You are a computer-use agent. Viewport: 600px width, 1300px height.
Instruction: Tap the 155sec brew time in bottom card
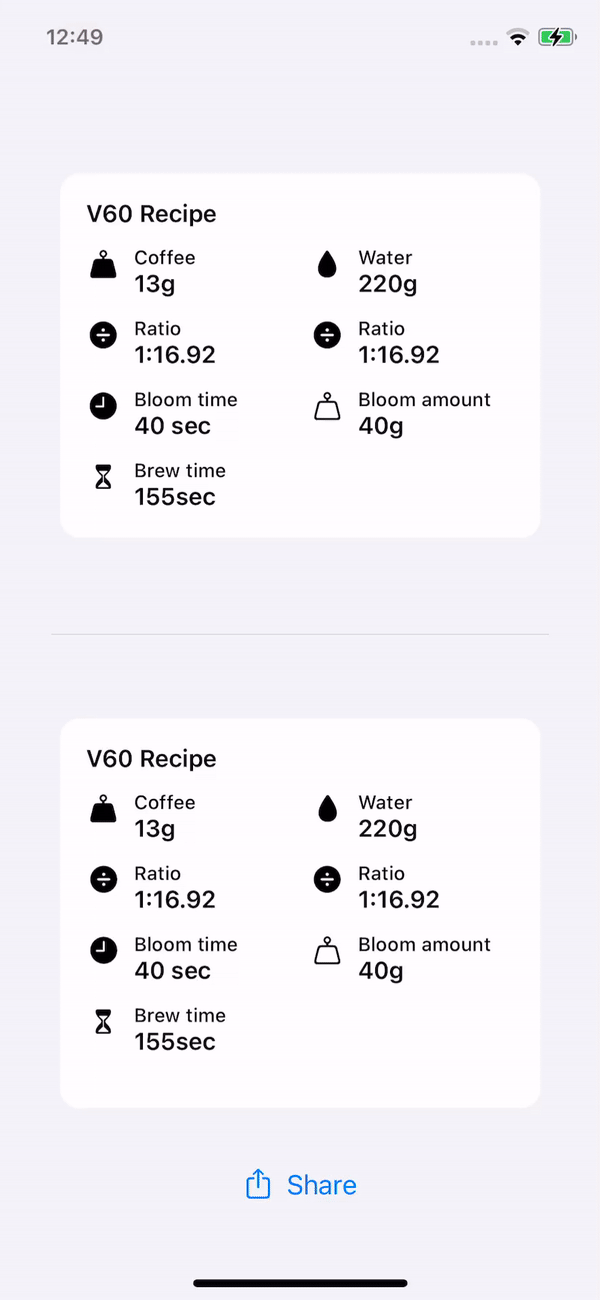175,1042
